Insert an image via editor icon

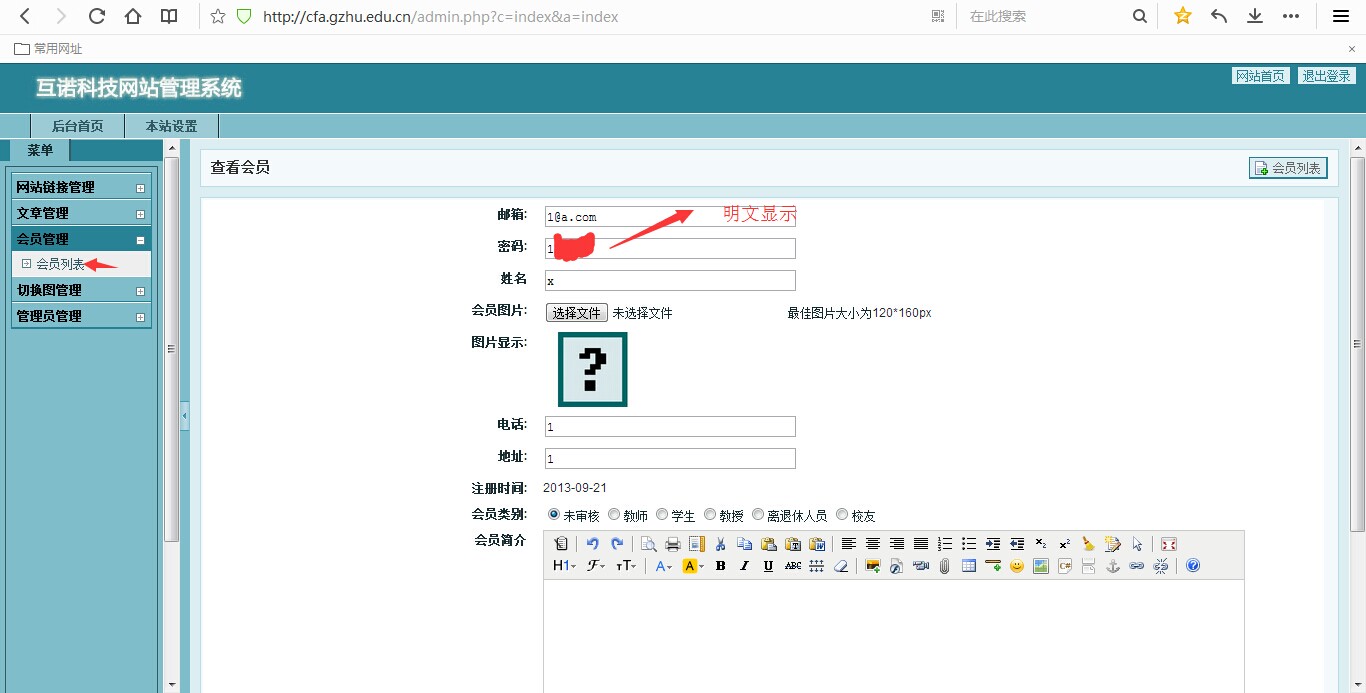click(872, 566)
